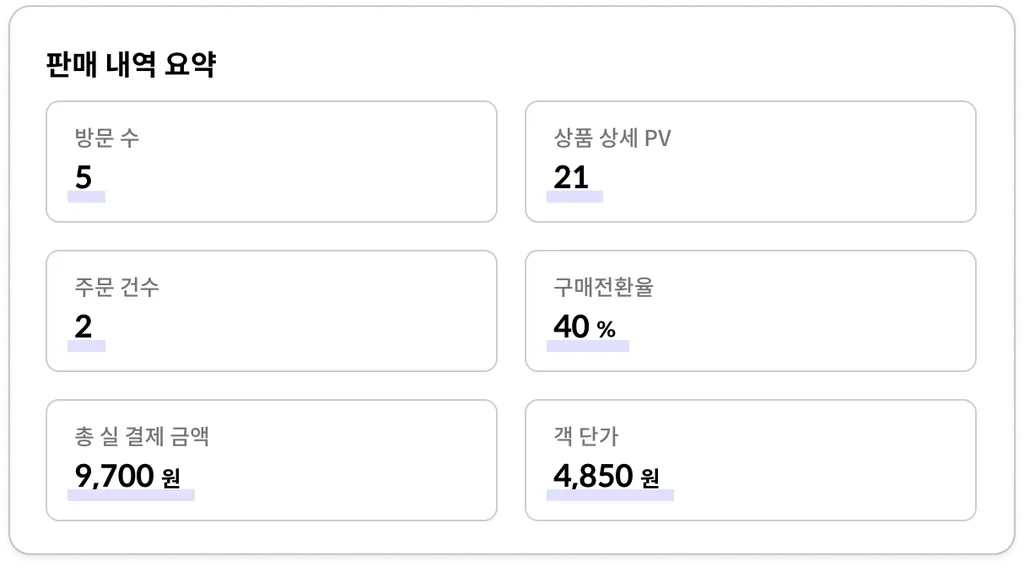
Task: Click the 판매 내역 요약 heading
Action: point(131,66)
